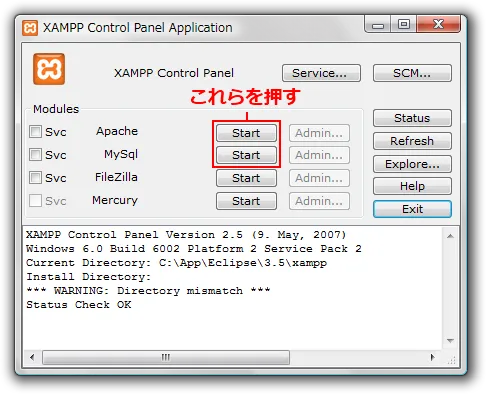The image size is (486, 394).
Task: Open the Service... dialog
Action: click(x=321, y=73)
